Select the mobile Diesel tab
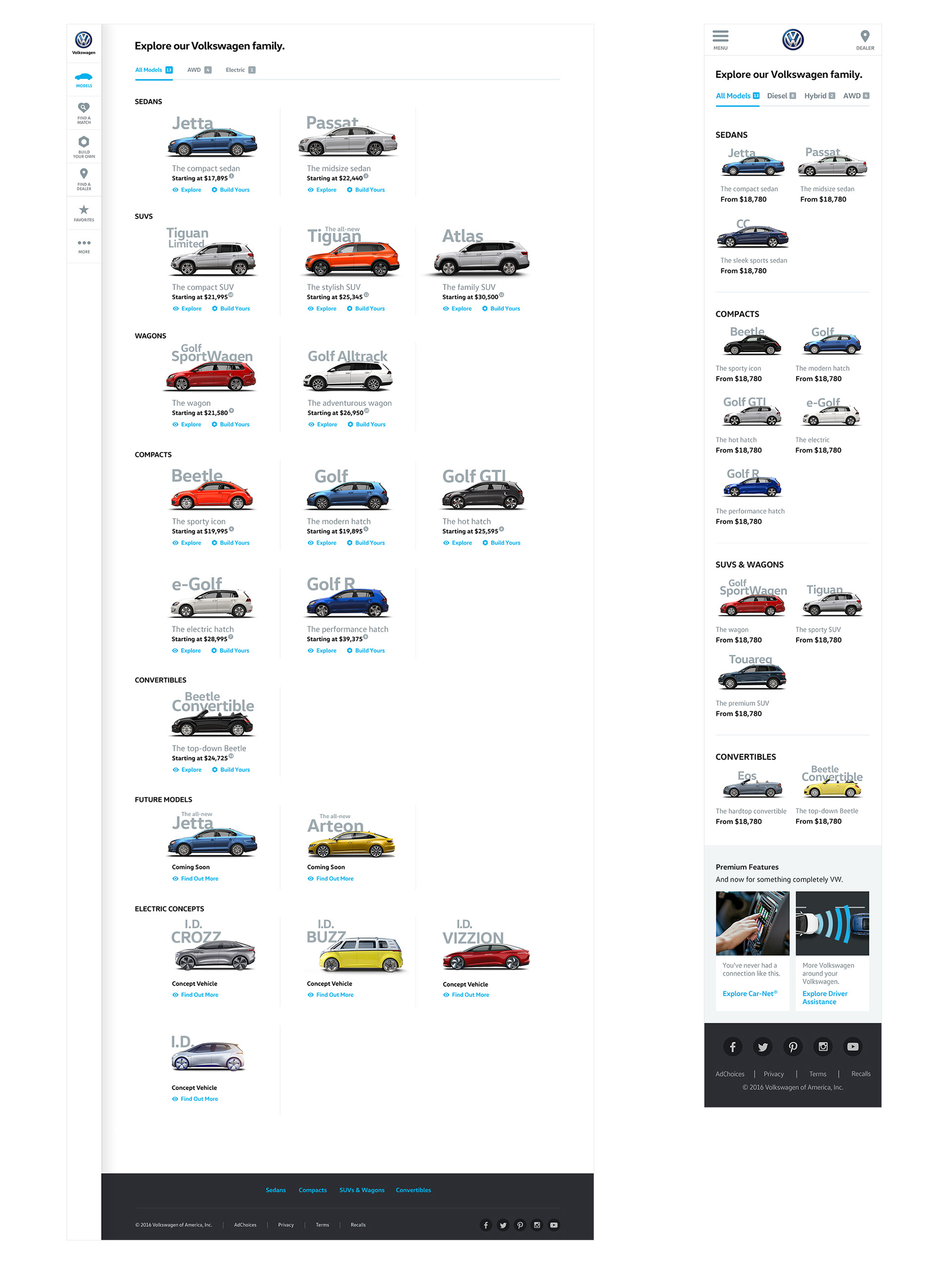The image size is (950, 1288). [781, 96]
